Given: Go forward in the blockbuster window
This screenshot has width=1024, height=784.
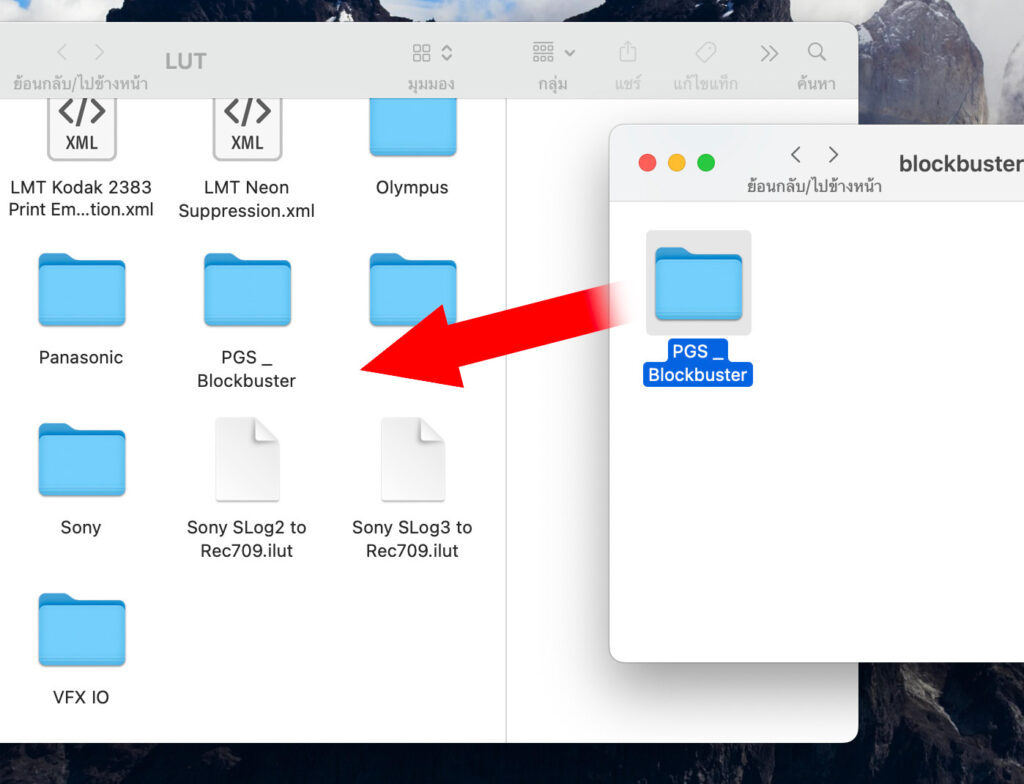Looking at the screenshot, I should pyautogui.click(x=833, y=154).
